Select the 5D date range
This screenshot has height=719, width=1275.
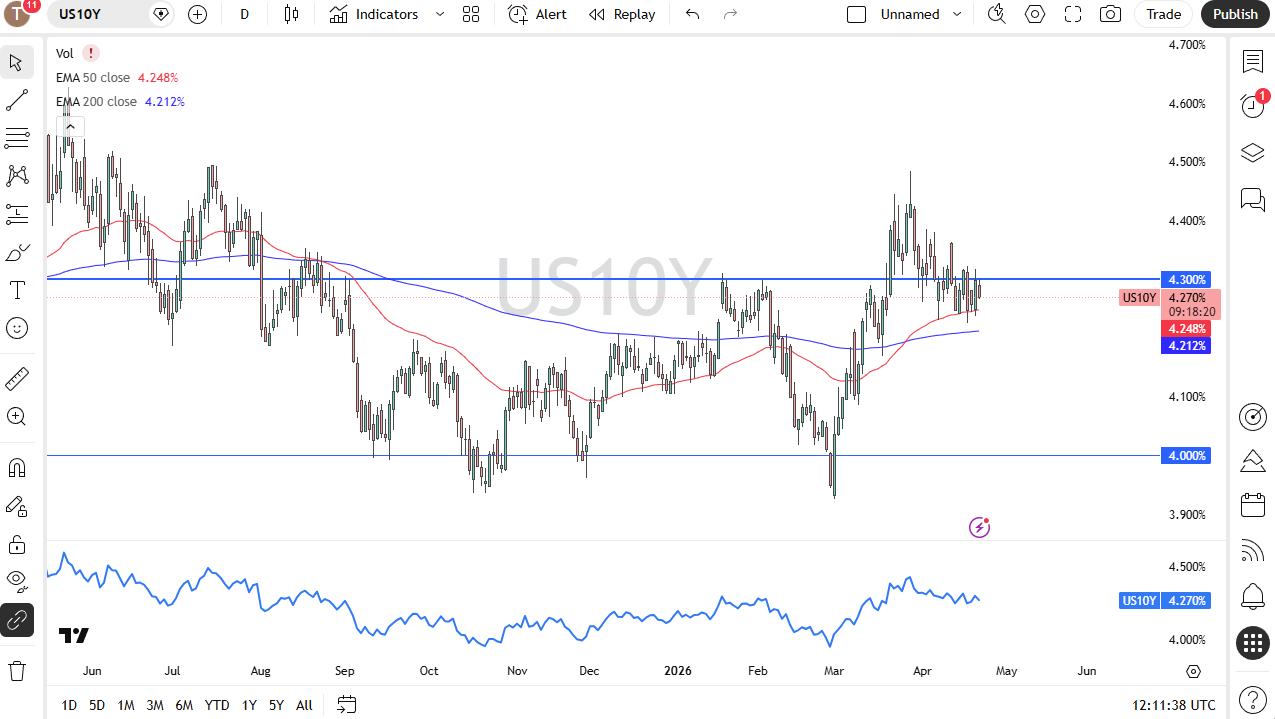(x=97, y=705)
